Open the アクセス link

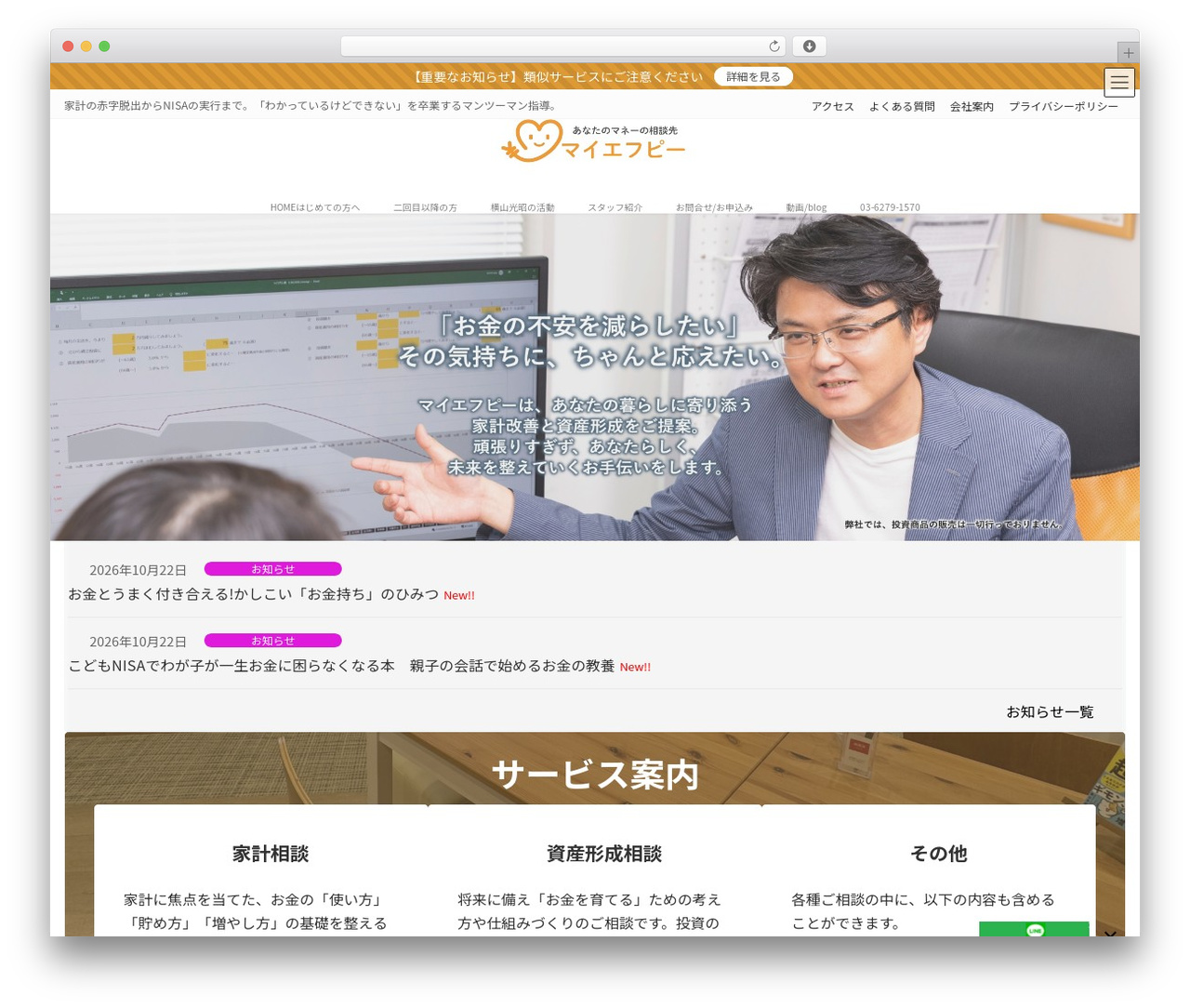[833, 107]
